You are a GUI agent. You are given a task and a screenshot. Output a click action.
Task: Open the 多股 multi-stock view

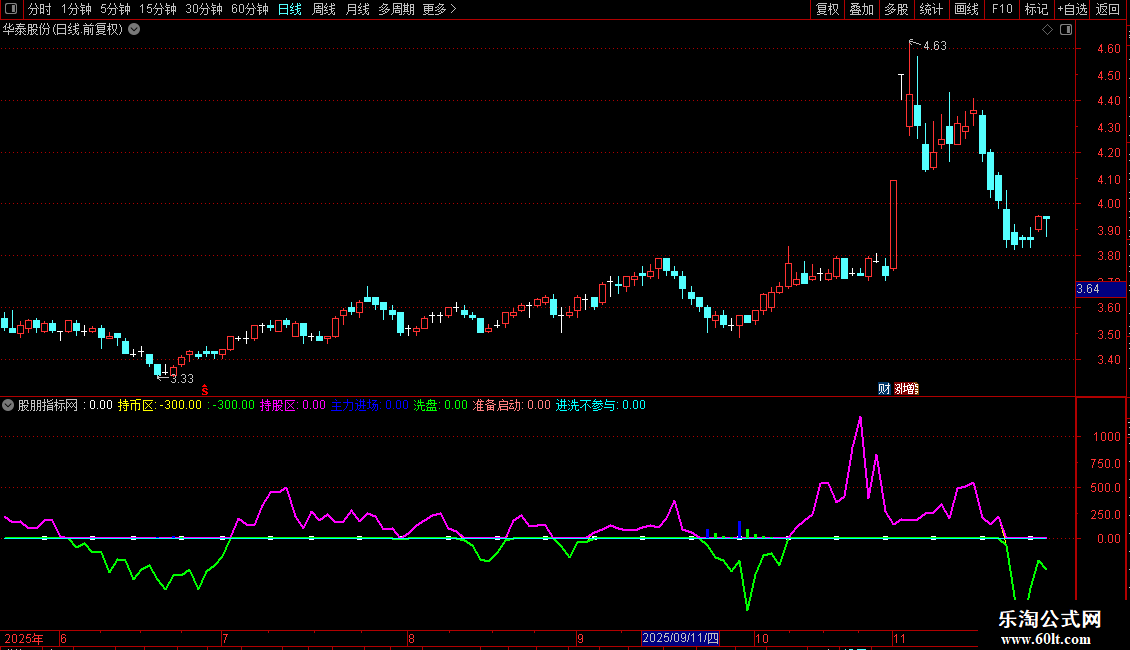[896, 9]
